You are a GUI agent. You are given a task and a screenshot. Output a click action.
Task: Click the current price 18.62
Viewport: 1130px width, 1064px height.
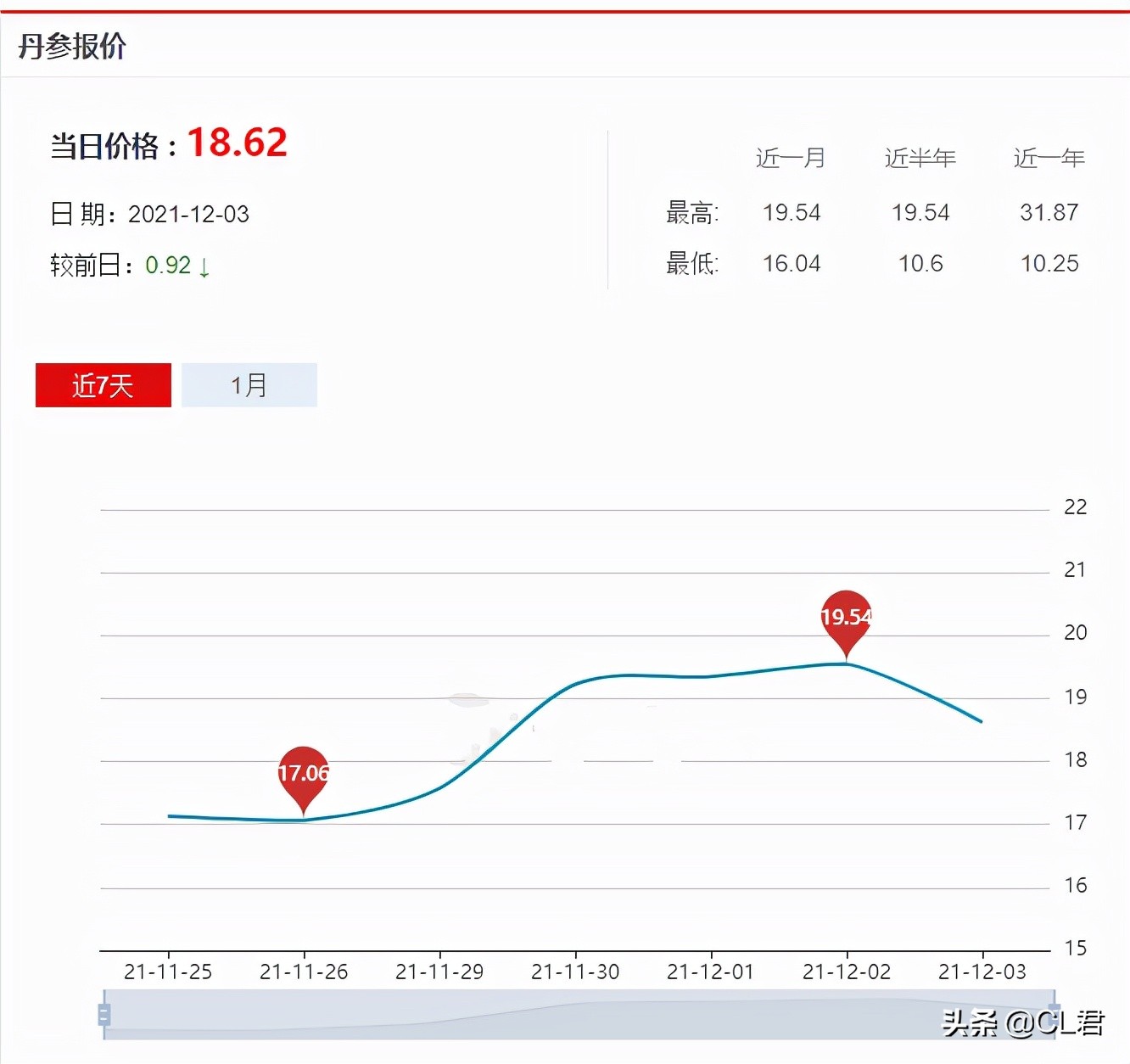pos(238,143)
